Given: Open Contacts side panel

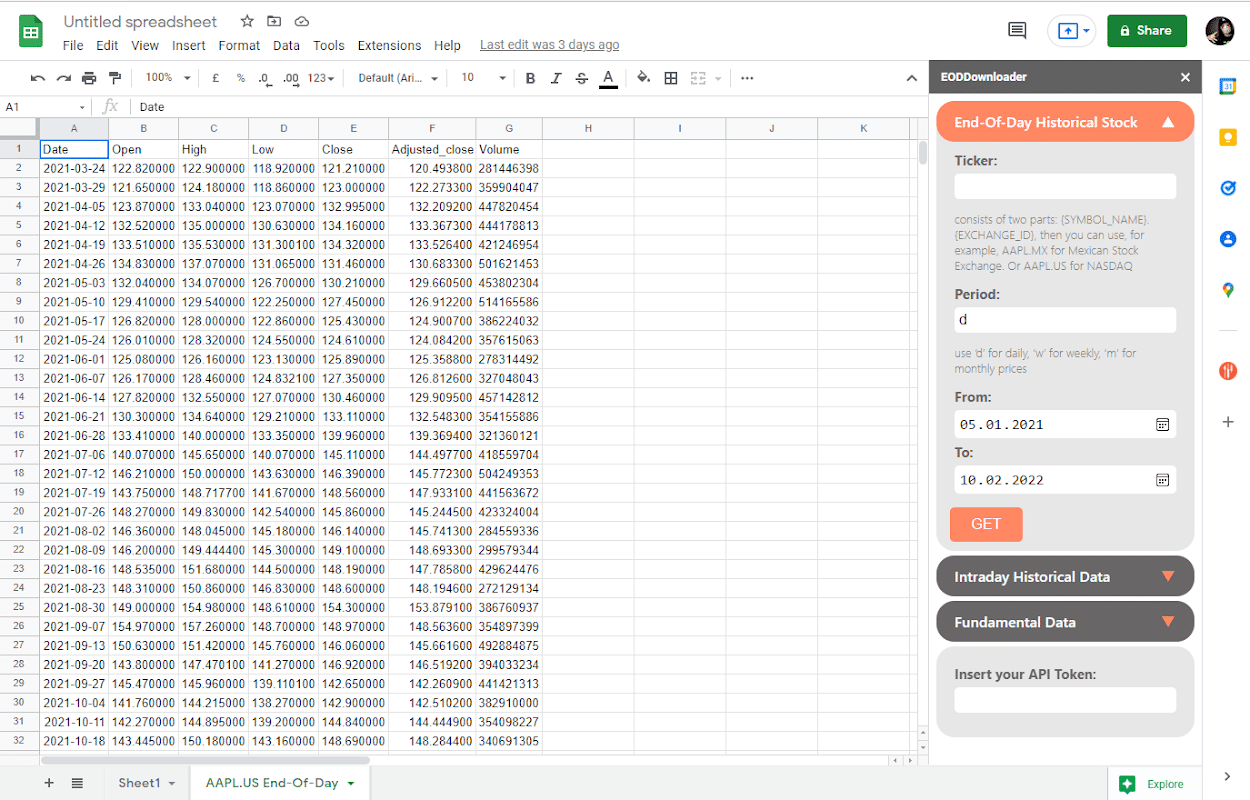Looking at the screenshot, I should (1228, 239).
